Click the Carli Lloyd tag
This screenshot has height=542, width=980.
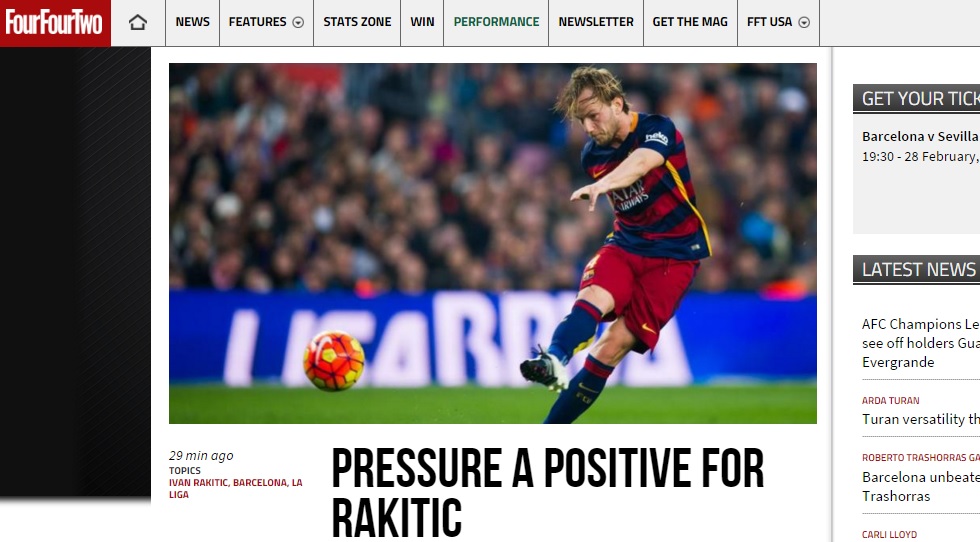889,534
